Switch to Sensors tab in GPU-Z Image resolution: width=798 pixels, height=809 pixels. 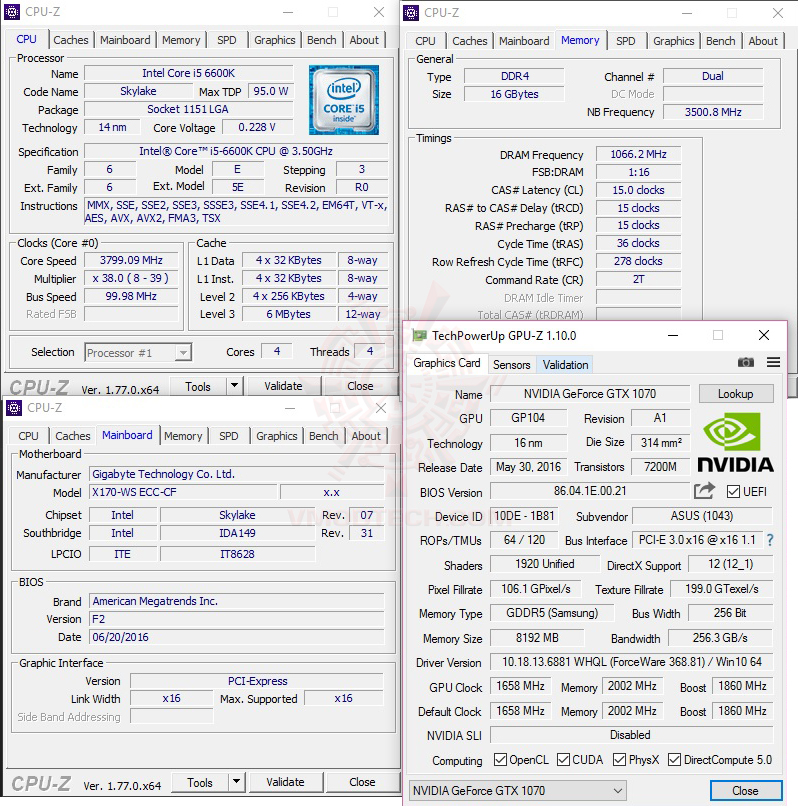point(511,365)
